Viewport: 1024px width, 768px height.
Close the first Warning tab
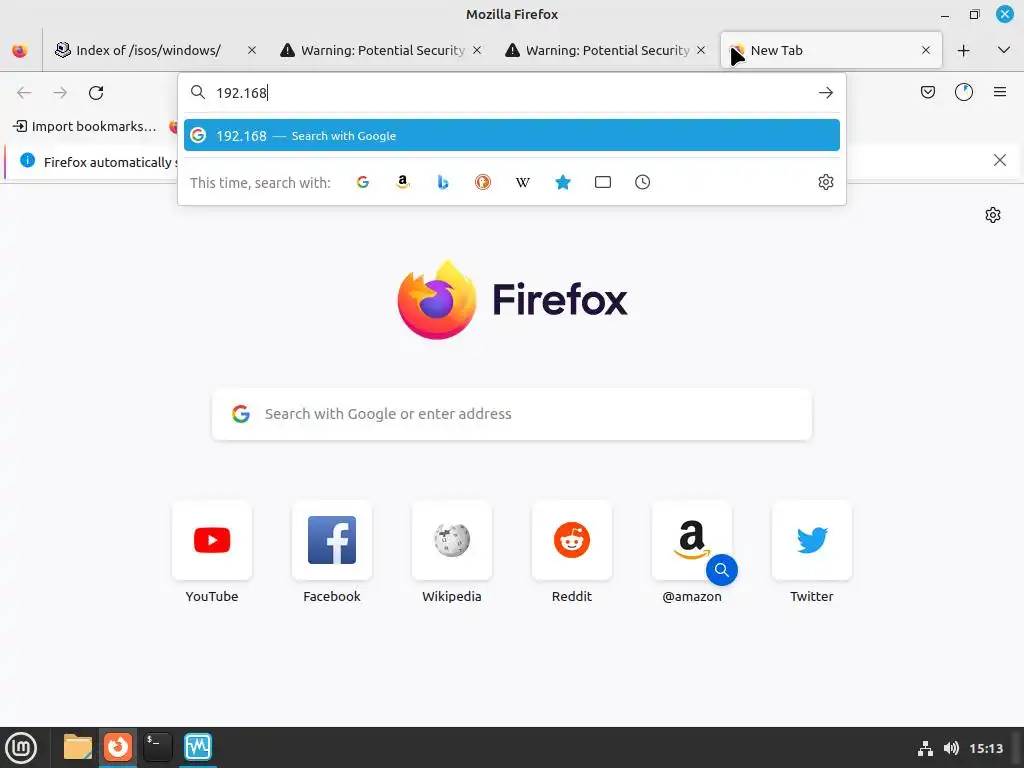[477, 50]
